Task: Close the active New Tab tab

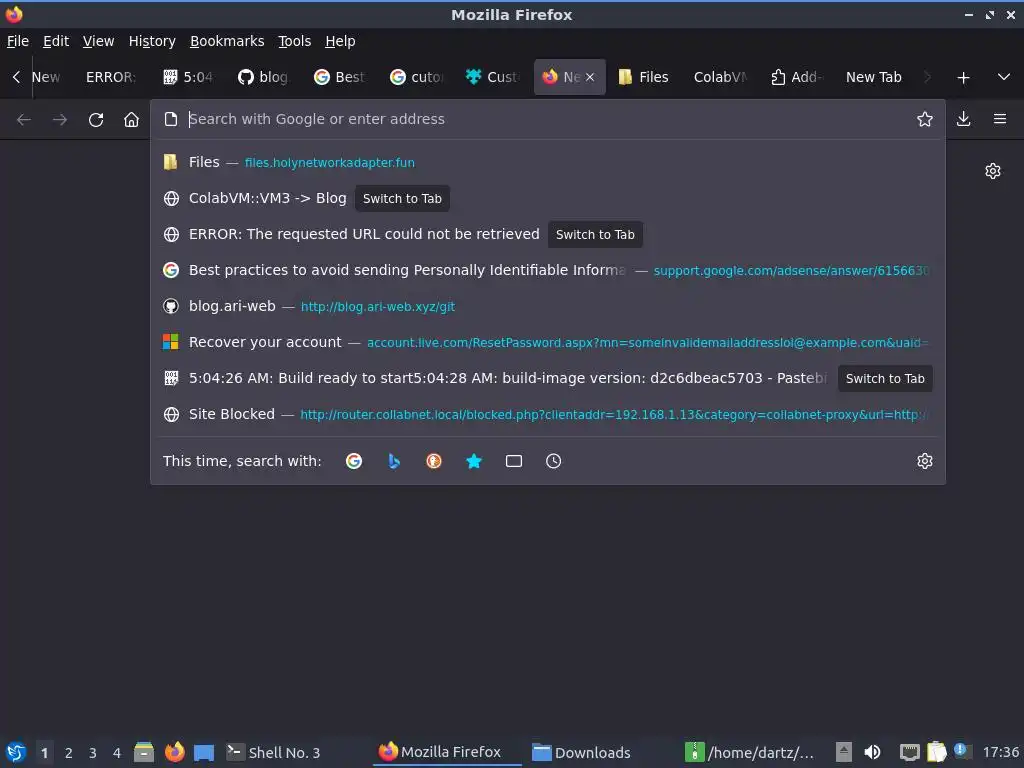Action: tap(590, 77)
